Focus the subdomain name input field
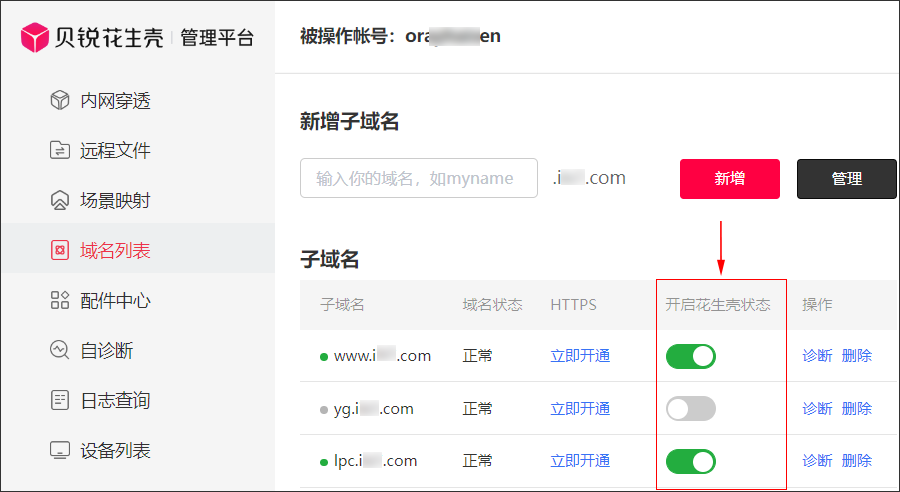The width and height of the screenshot is (900, 492). pos(419,178)
